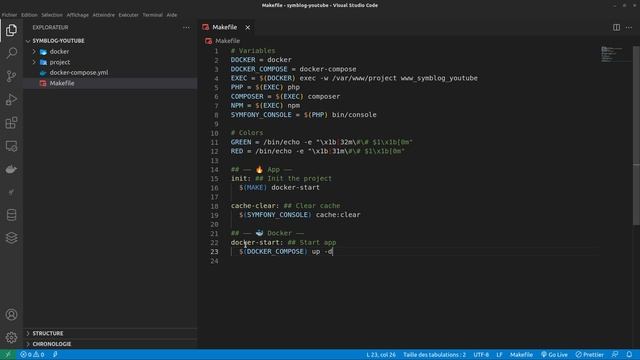This screenshot has width=640, height=360.
Task: Click the SYMFONY_CONSOLE variable on line 8
Action: (x=261, y=115)
